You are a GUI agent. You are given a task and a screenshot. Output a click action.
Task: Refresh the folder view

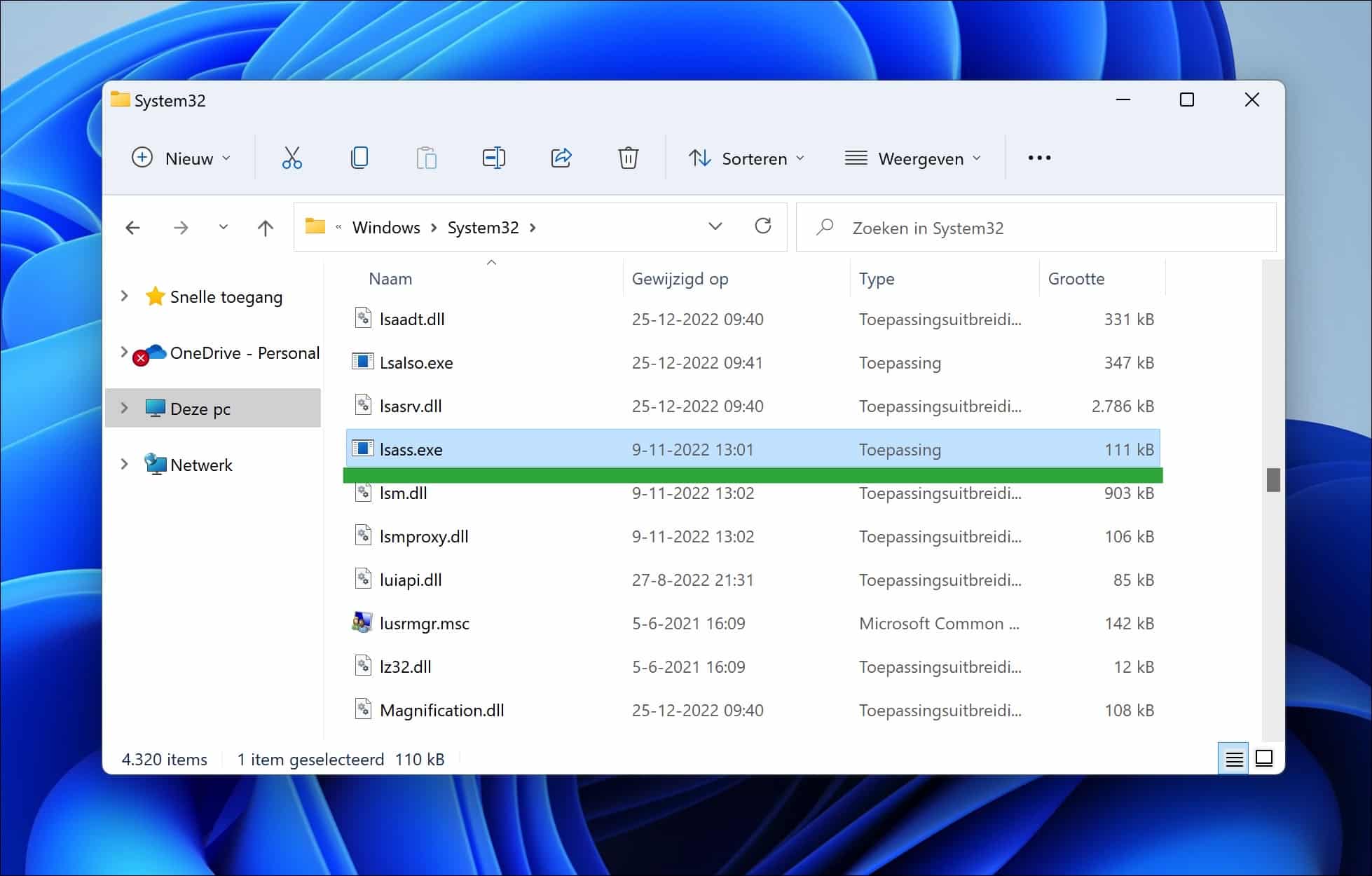coord(763,226)
